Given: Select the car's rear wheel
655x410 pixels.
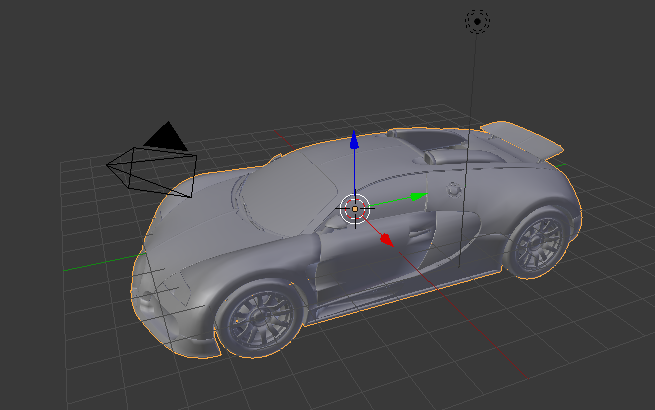Looking at the screenshot, I should point(537,244).
